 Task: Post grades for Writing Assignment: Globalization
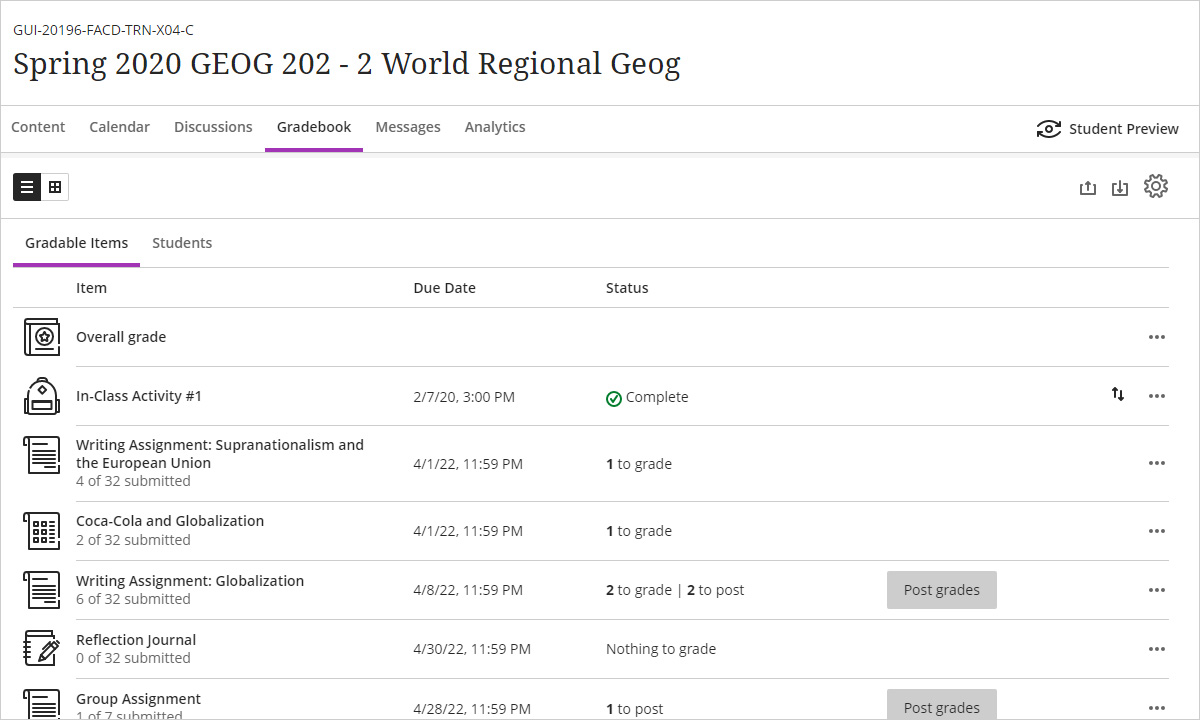(941, 590)
